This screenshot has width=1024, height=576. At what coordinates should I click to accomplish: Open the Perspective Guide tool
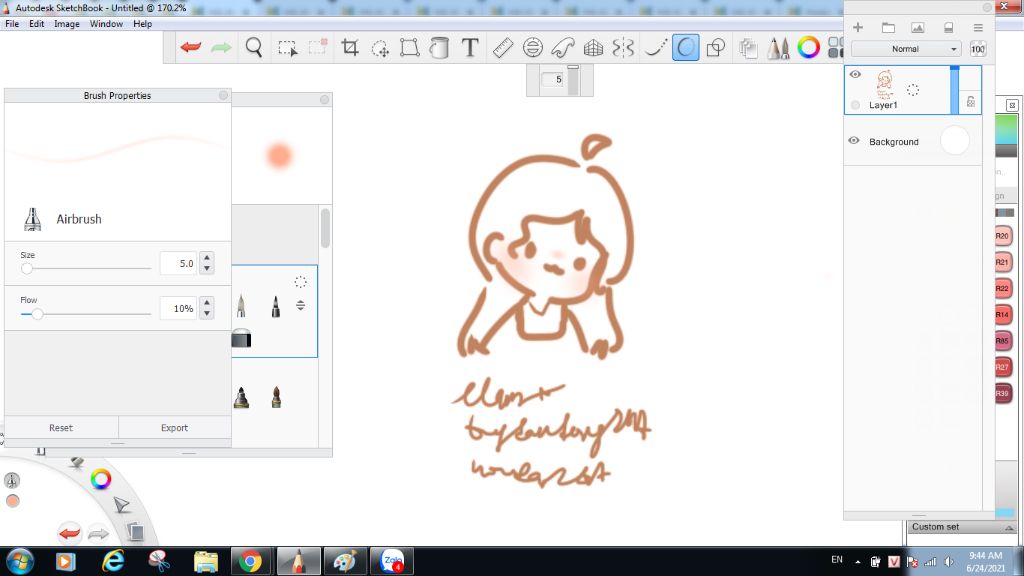[593, 48]
